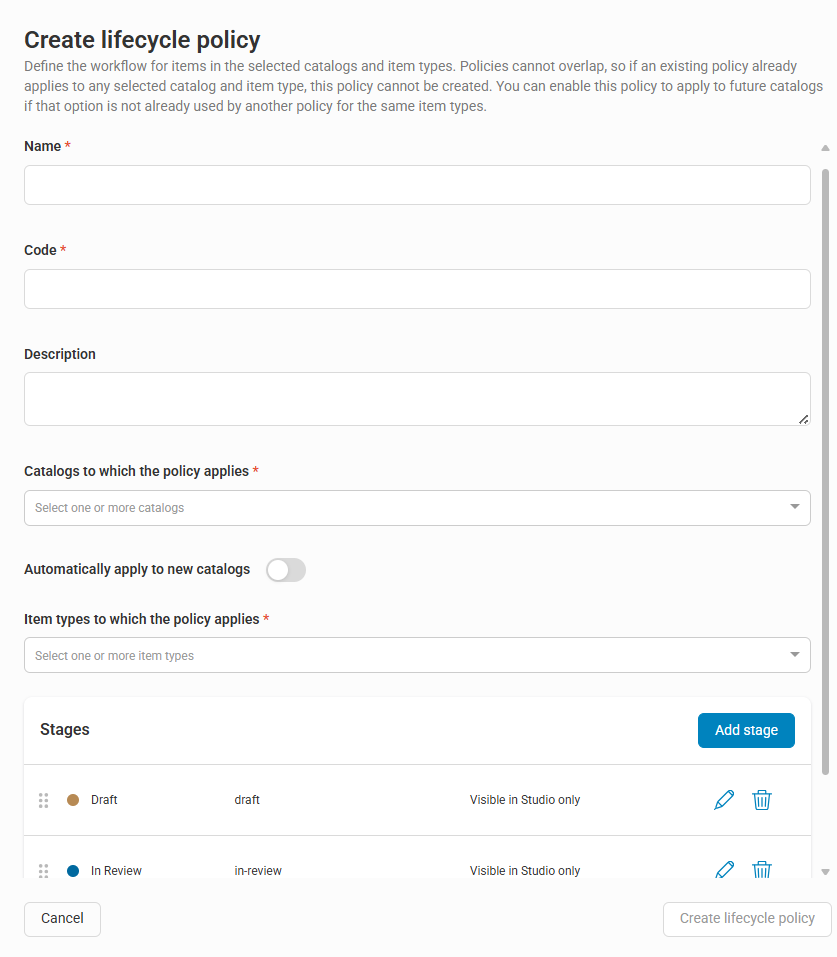Click scrollbar up arrow
The image size is (837, 957).
(825, 148)
